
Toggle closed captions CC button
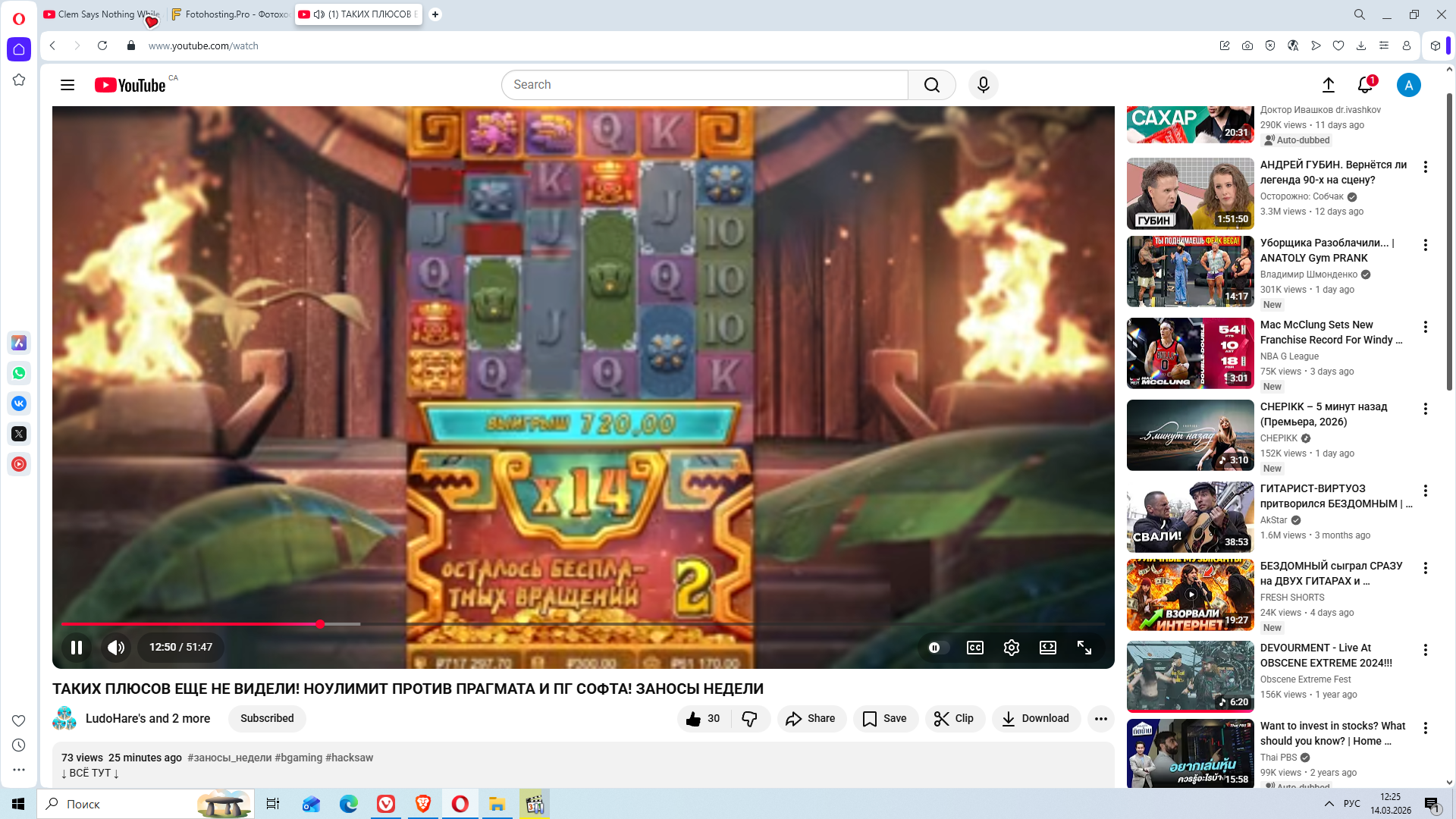(975, 648)
